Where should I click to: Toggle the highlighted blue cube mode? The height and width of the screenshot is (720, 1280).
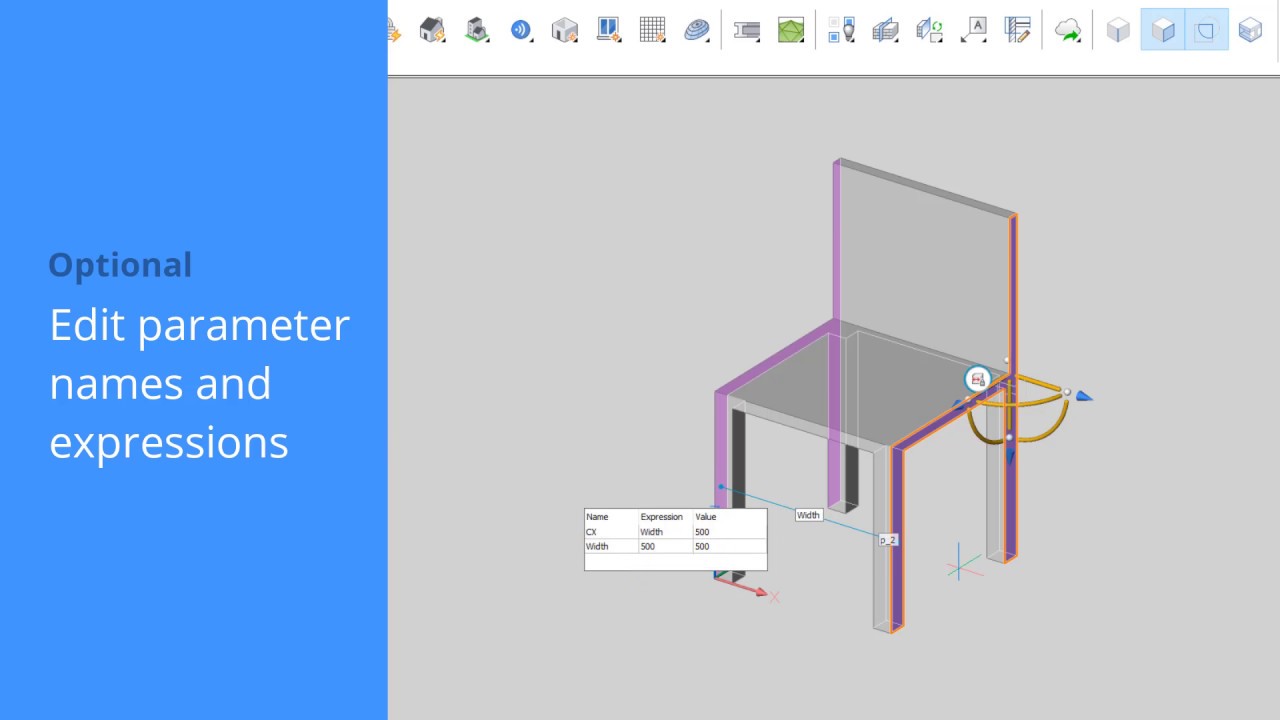click(x=1163, y=30)
